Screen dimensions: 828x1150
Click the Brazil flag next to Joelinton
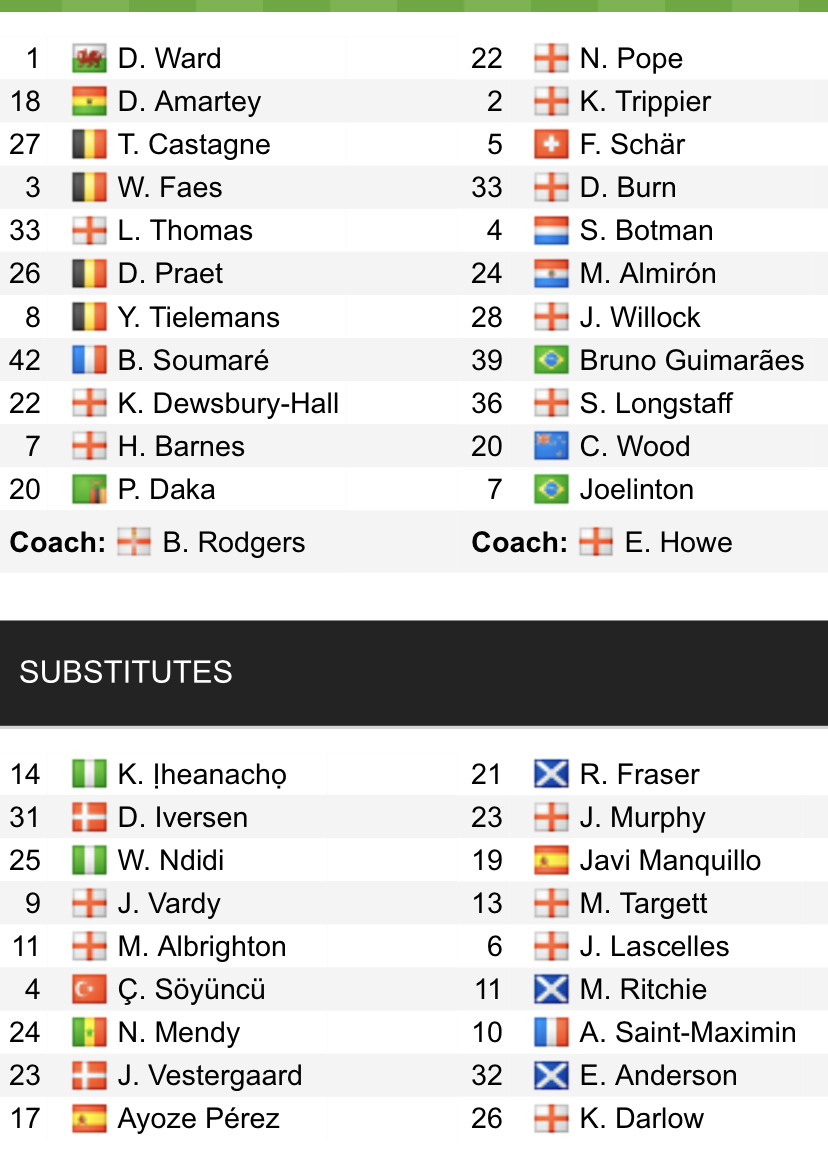pyautogui.click(x=551, y=490)
